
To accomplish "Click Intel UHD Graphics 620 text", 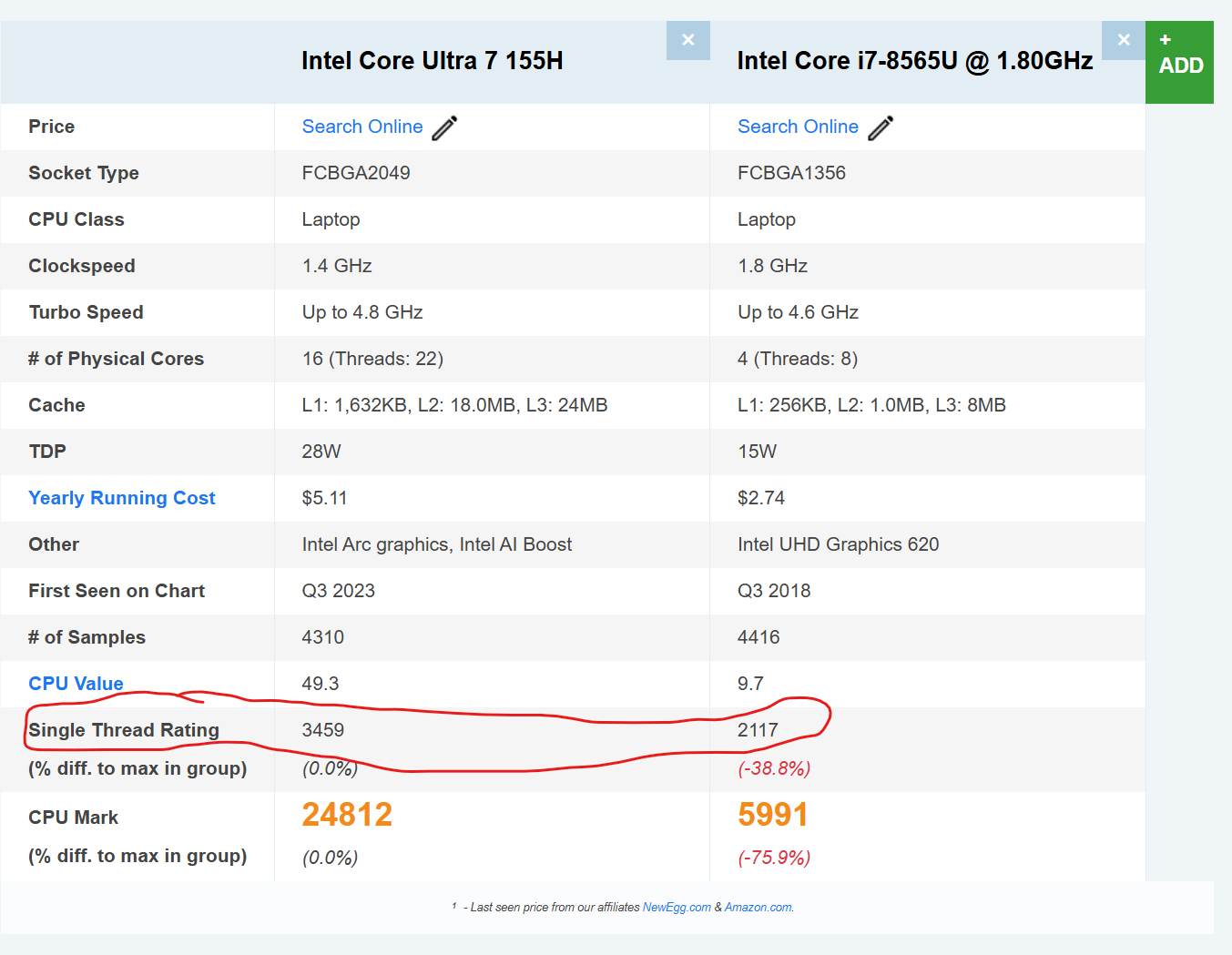I will [838, 544].
